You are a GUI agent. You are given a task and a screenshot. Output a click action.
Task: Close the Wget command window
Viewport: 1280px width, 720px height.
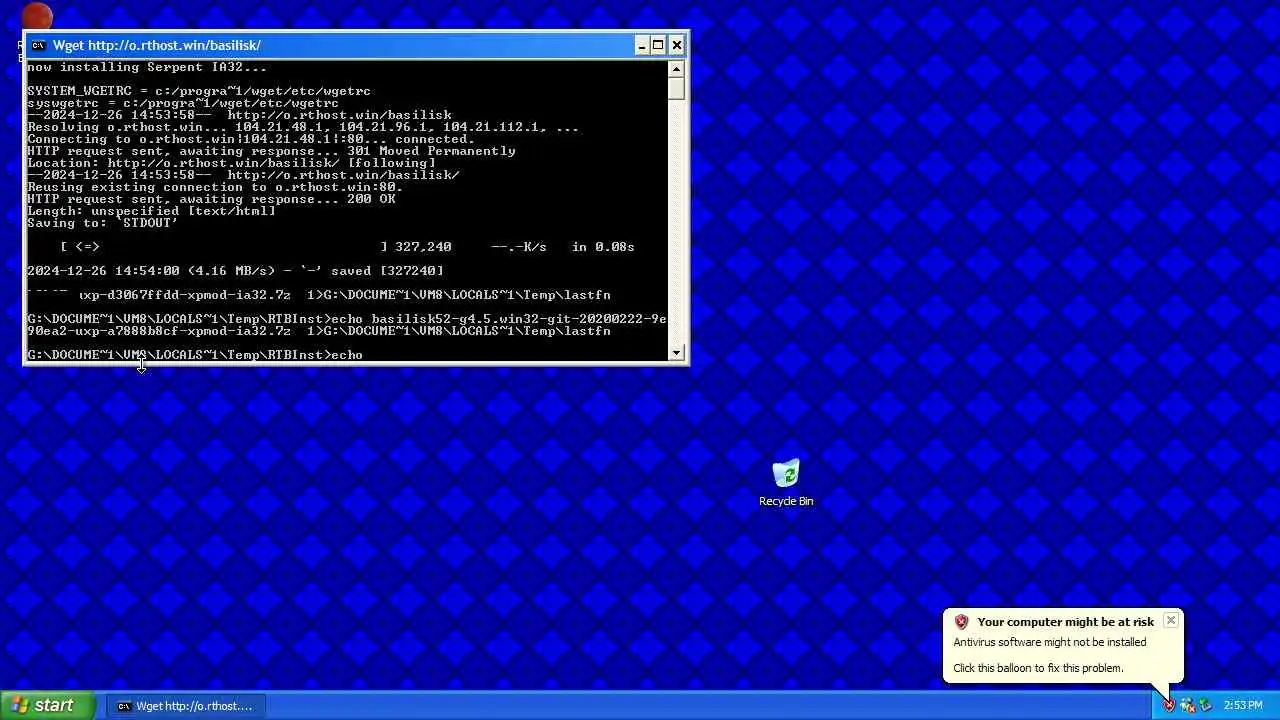[x=677, y=45]
